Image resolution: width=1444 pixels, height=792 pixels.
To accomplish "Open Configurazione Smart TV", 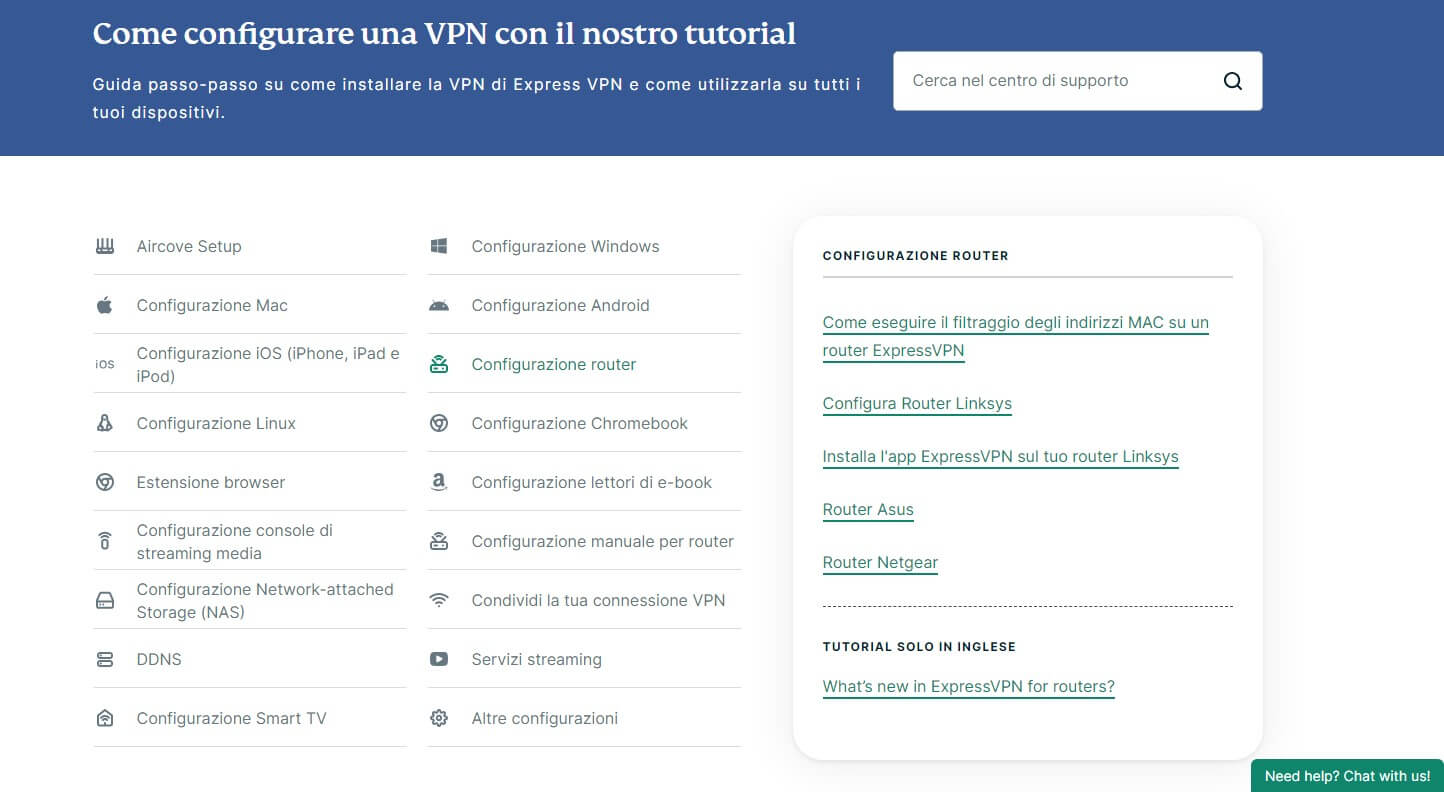I will point(232,718).
